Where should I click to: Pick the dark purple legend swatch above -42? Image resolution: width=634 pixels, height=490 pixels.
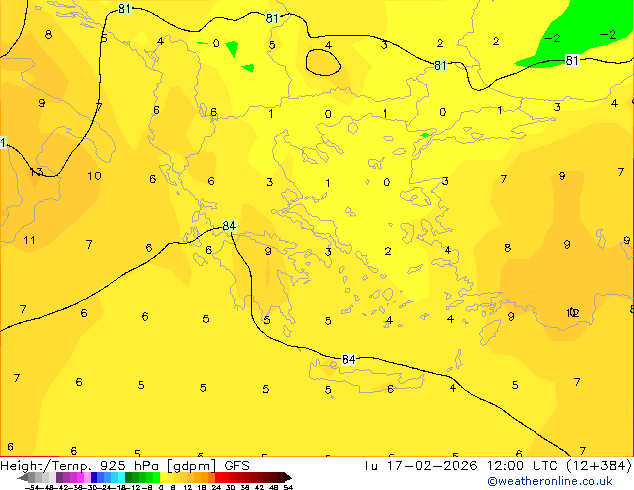click(x=59, y=477)
